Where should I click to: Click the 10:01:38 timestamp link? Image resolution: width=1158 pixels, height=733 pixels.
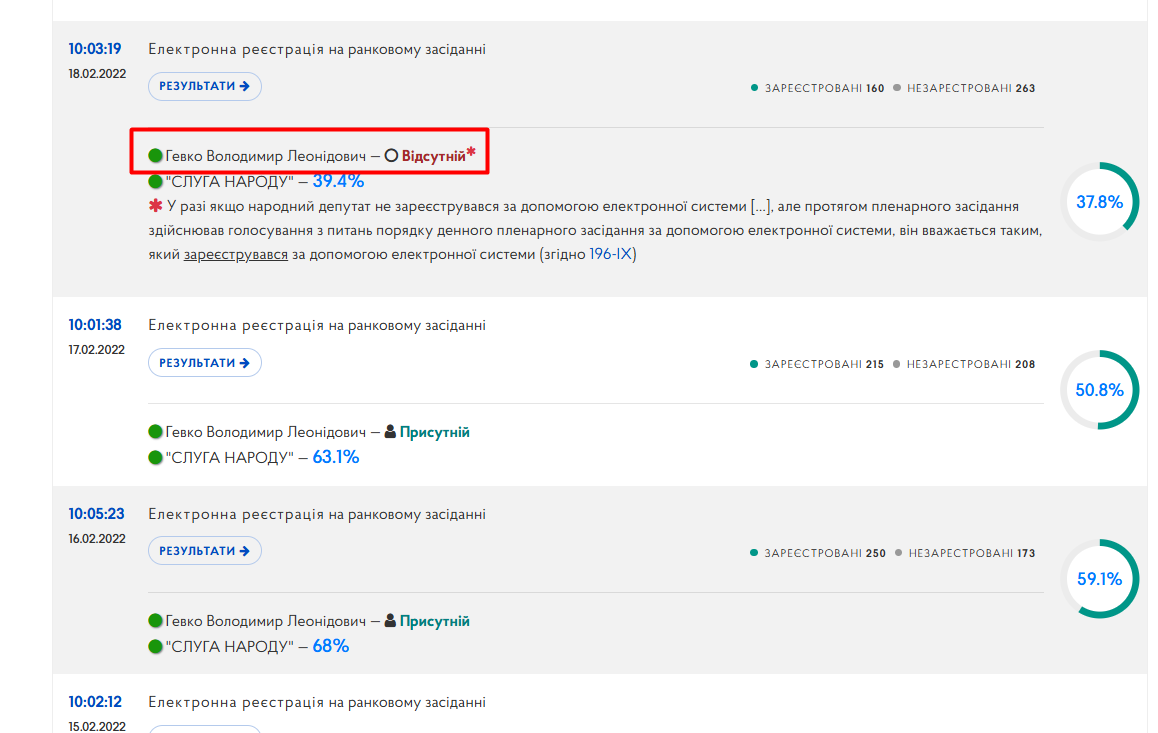(95, 325)
